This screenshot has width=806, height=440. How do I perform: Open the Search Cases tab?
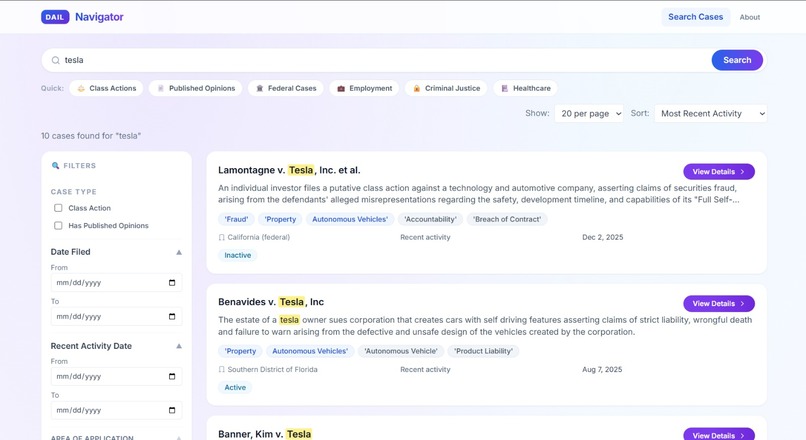coord(695,17)
